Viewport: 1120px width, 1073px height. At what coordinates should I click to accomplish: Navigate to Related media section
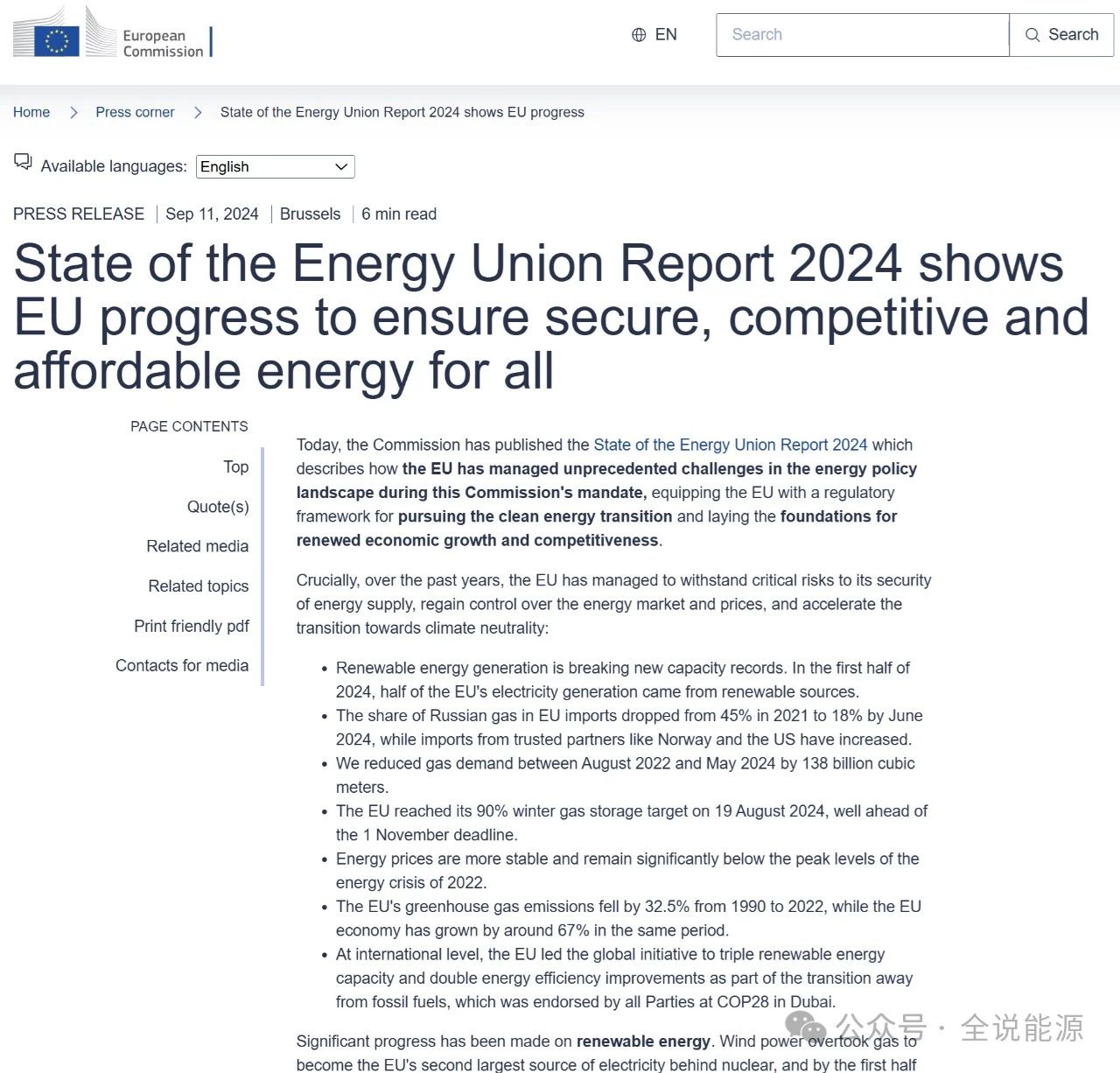[197, 546]
